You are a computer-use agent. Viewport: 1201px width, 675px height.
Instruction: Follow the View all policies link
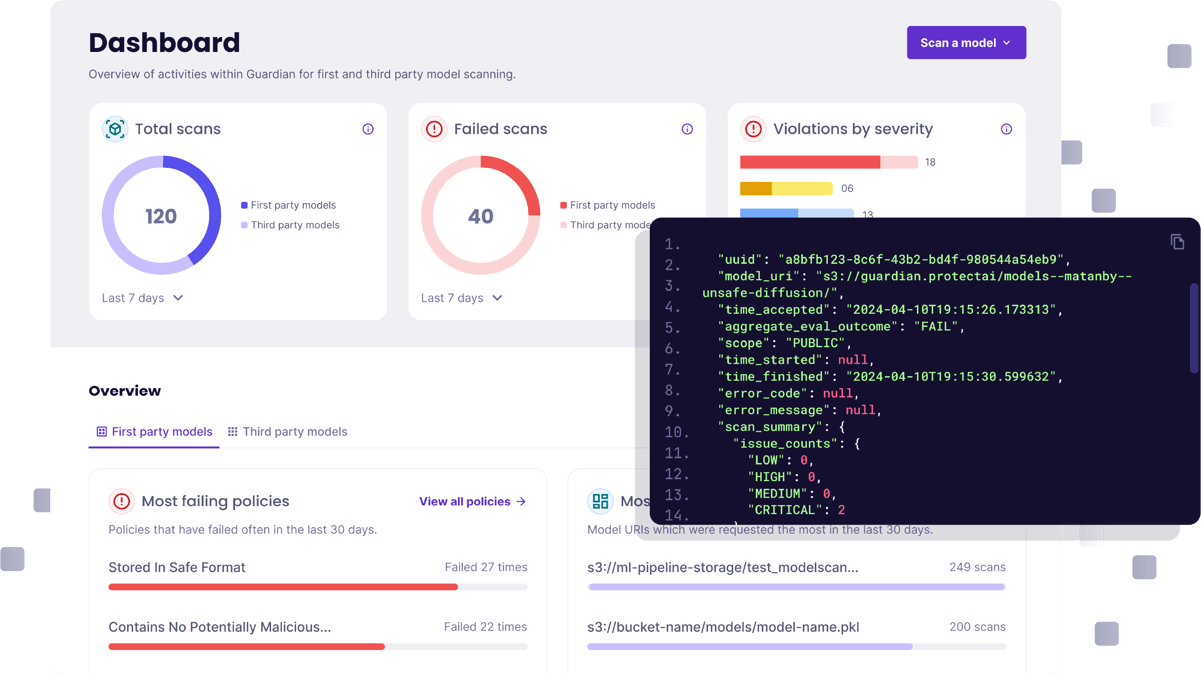pos(472,501)
